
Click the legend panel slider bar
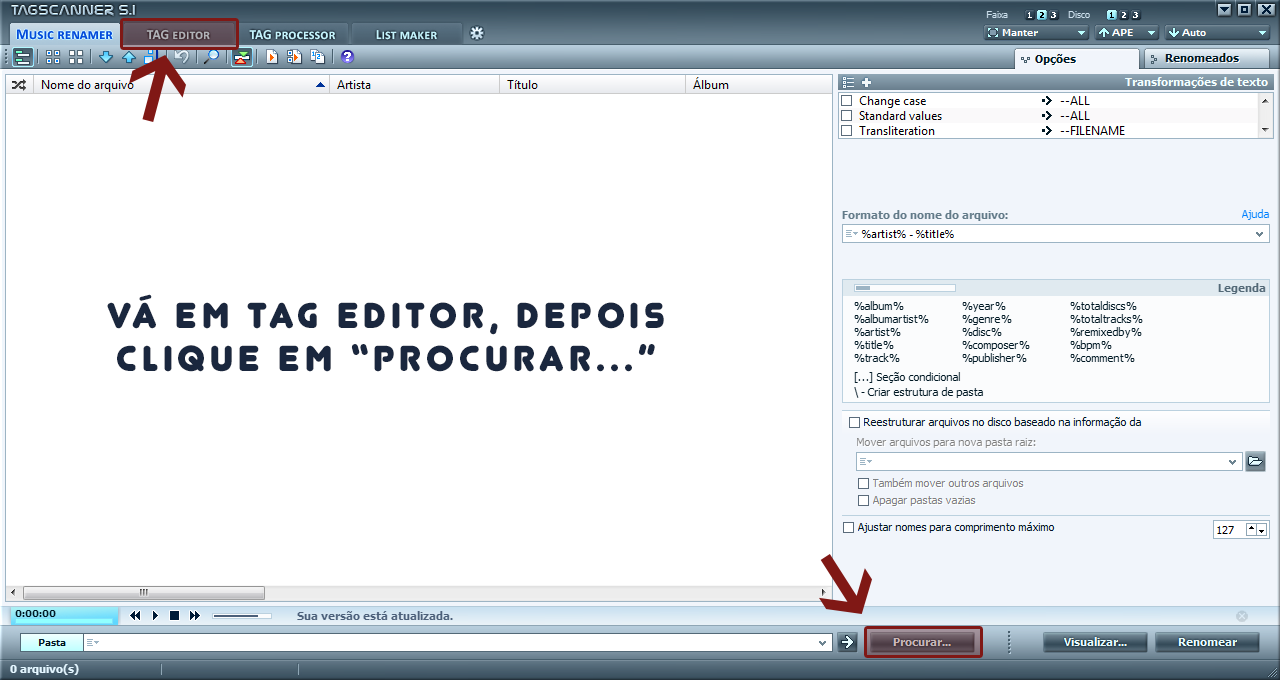905,288
